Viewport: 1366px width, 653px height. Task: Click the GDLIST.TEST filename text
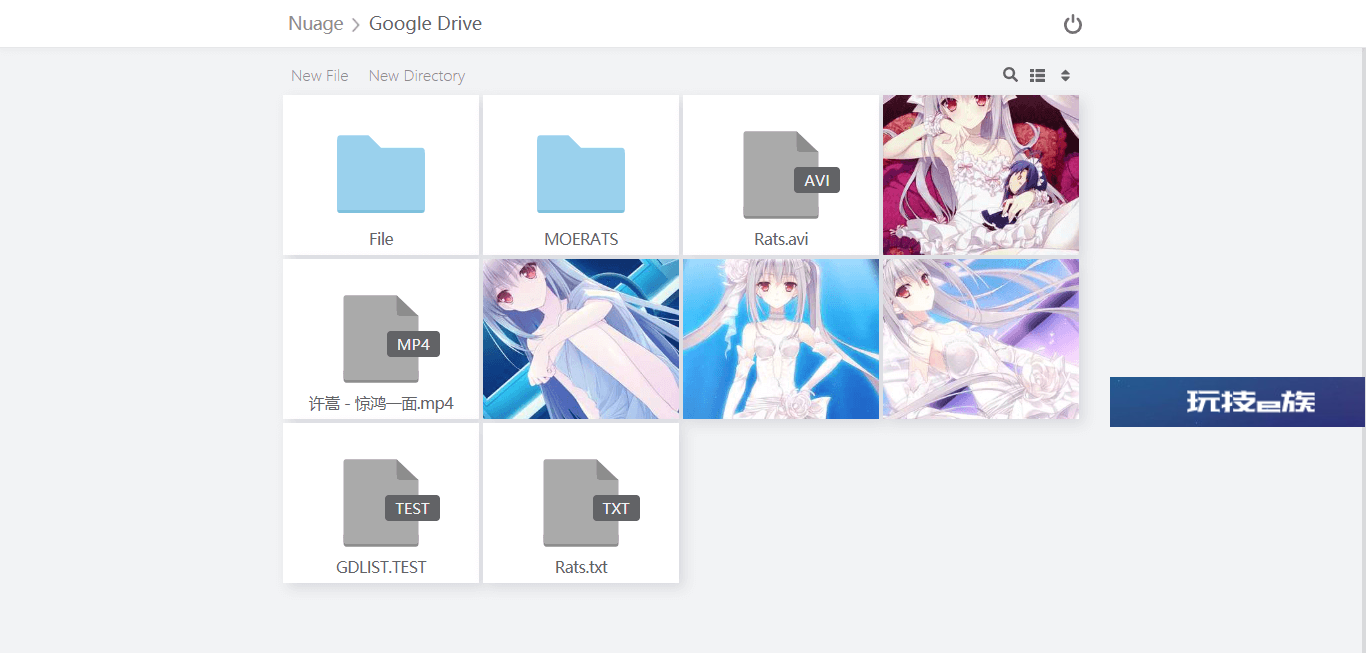[x=381, y=567]
